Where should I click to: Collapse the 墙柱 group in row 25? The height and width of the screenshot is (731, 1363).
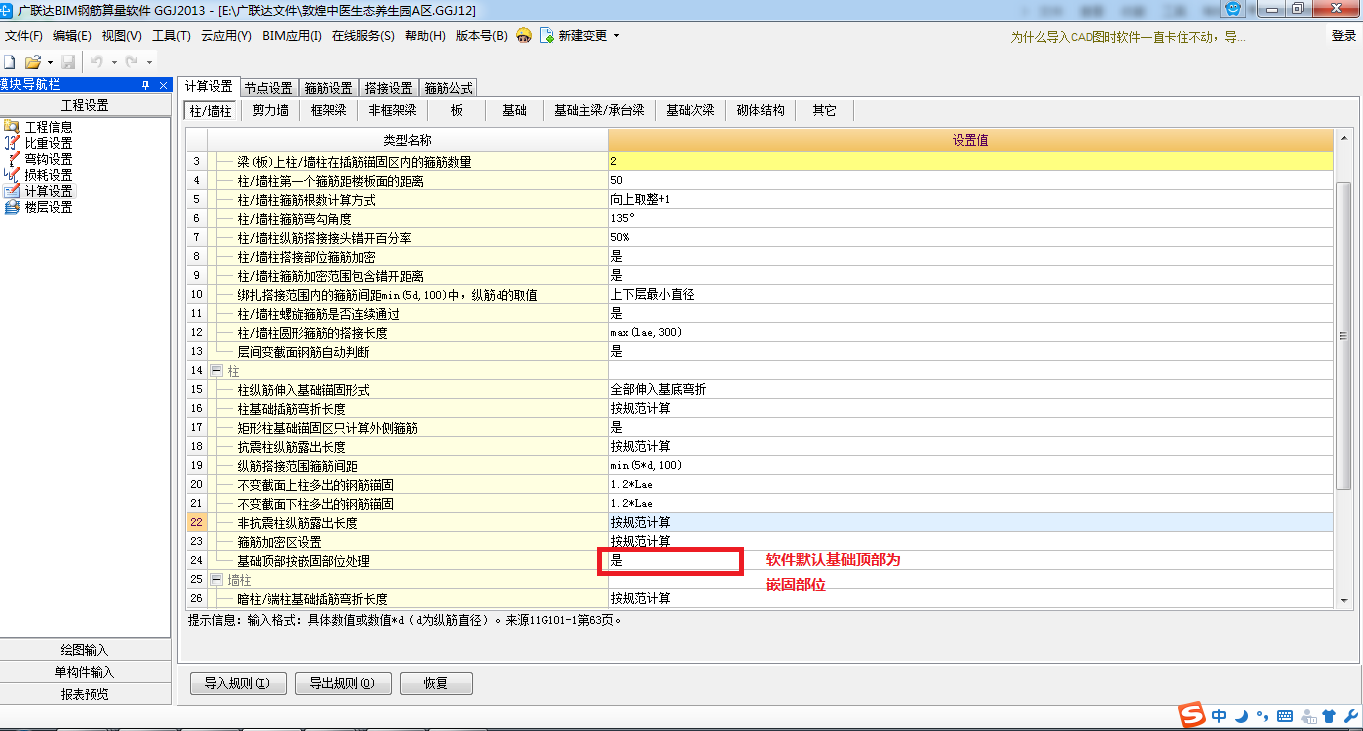pyautogui.click(x=217, y=579)
